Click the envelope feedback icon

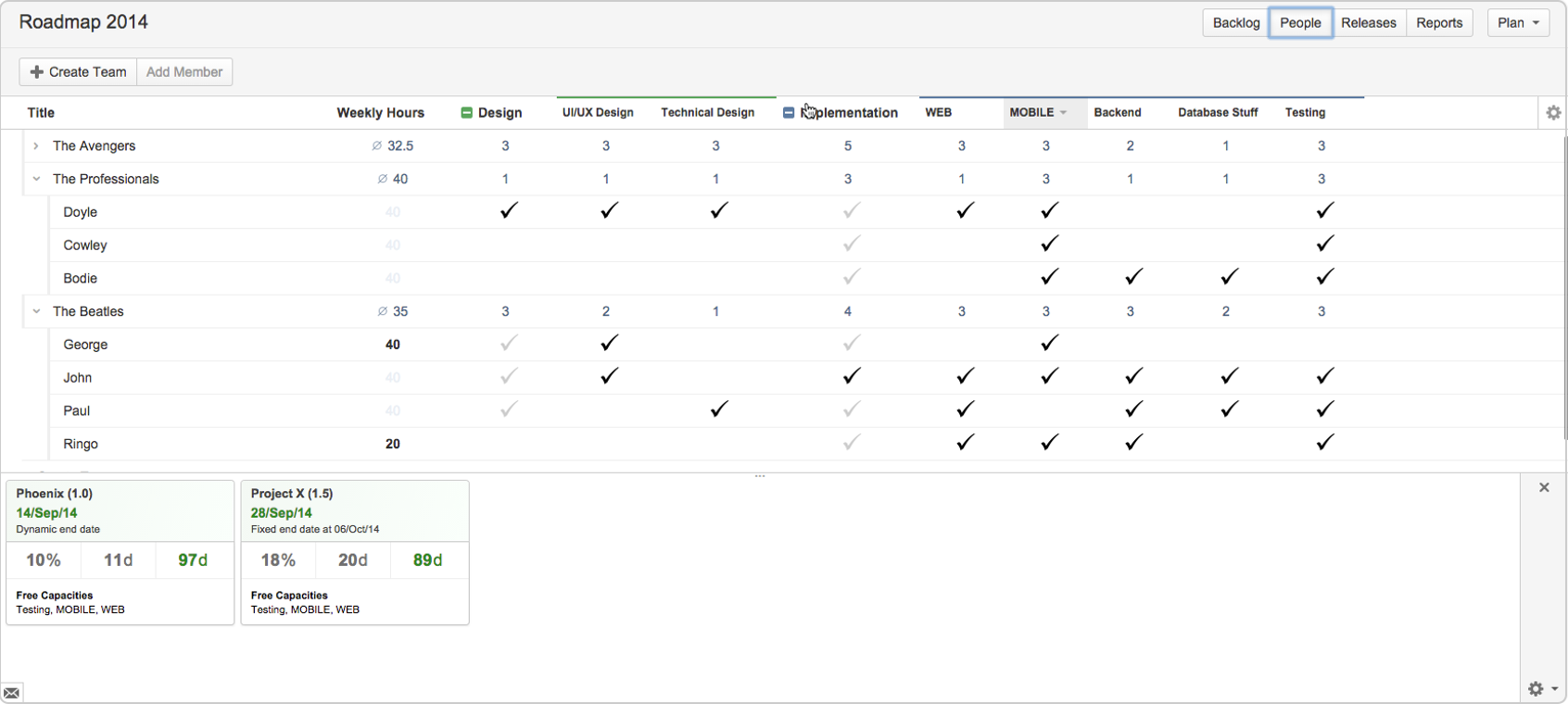(x=12, y=693)
